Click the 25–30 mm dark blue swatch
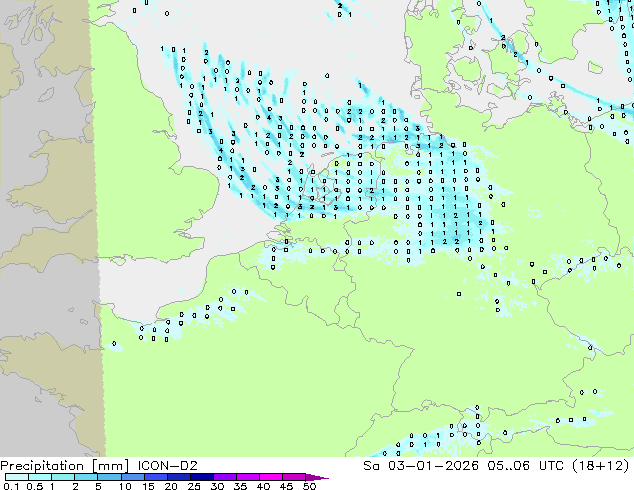This screenshot has height=490, width=634. point(202,477)
